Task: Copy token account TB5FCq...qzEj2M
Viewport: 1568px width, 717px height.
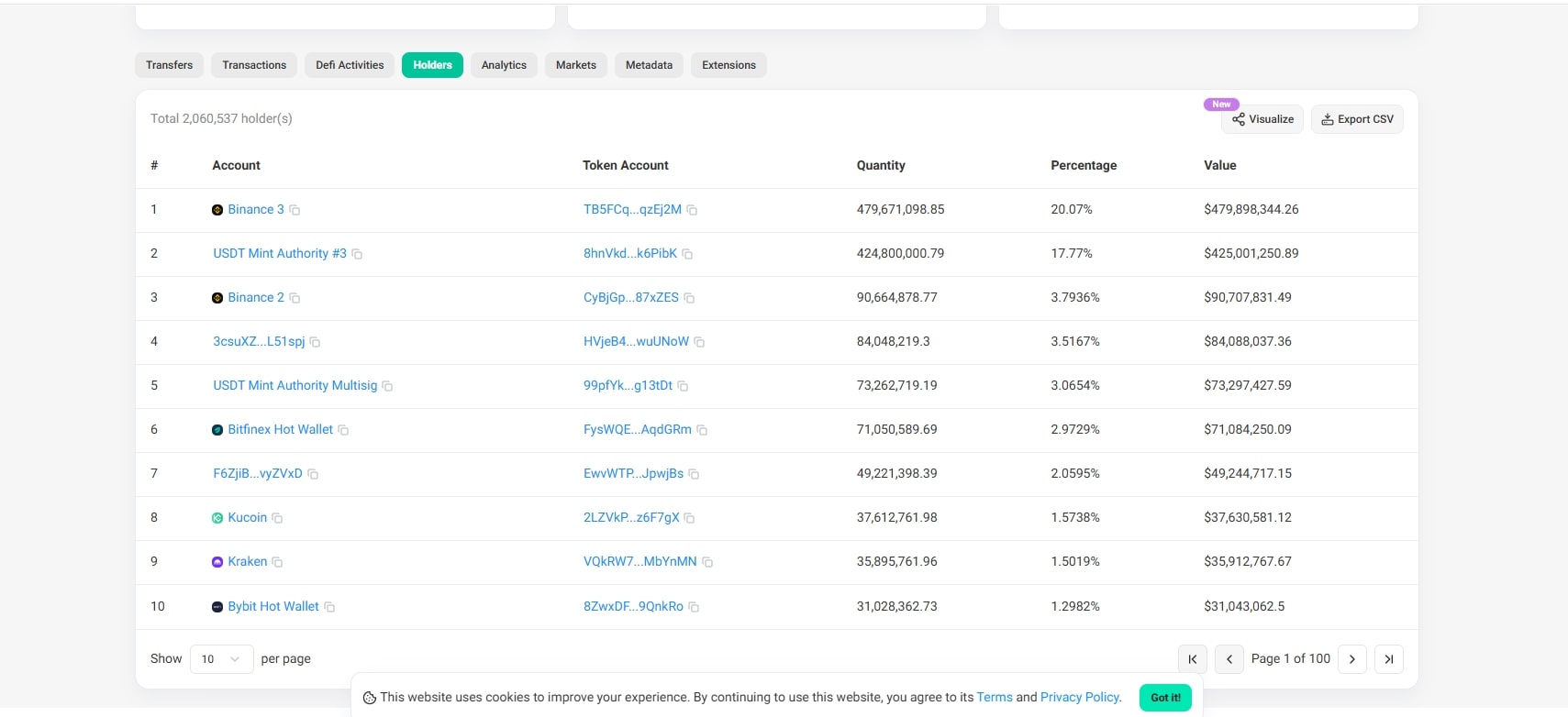Action: [692, 210]
